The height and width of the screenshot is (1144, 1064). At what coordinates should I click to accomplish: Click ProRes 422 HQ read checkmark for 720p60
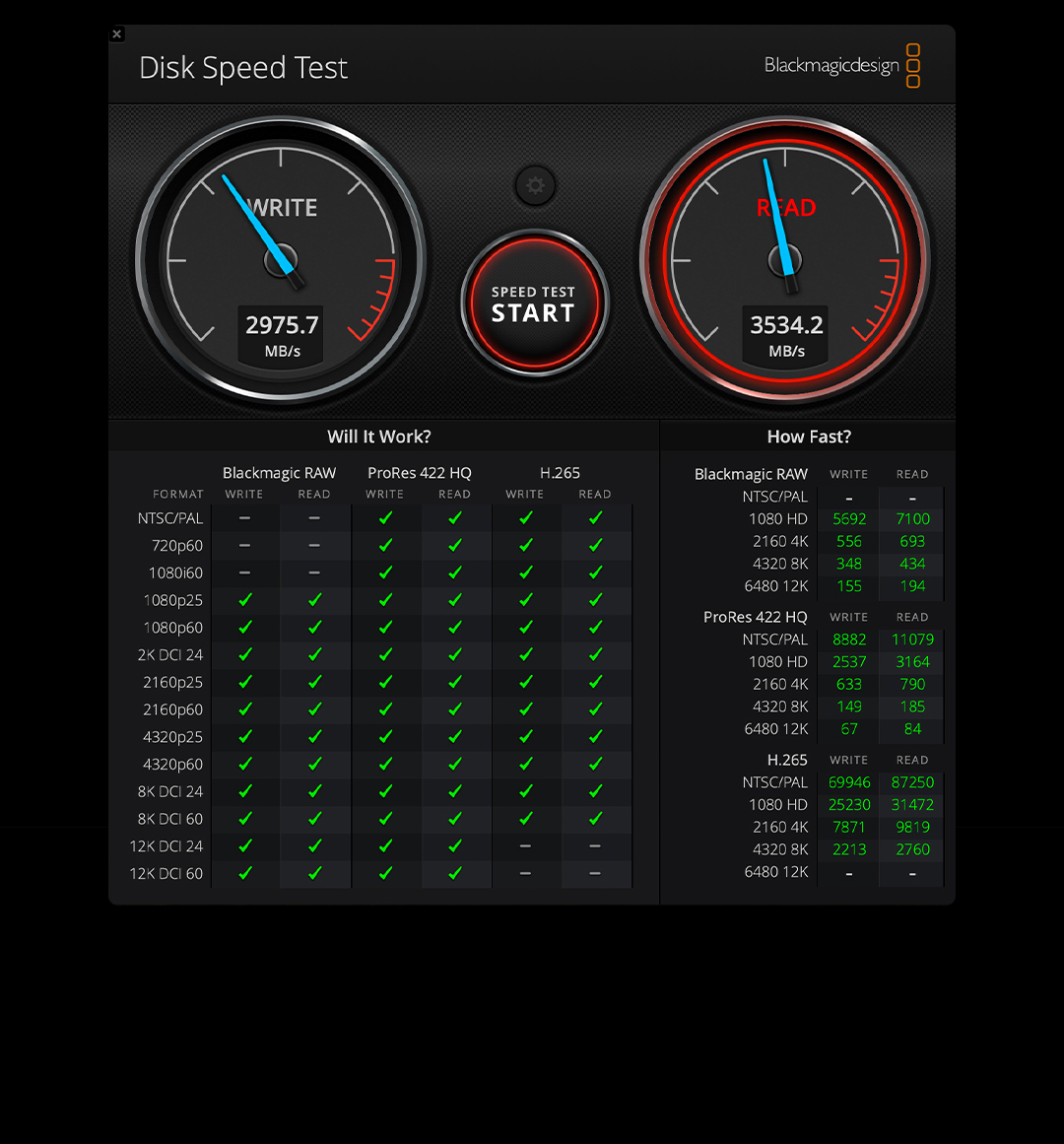[455, 545]
